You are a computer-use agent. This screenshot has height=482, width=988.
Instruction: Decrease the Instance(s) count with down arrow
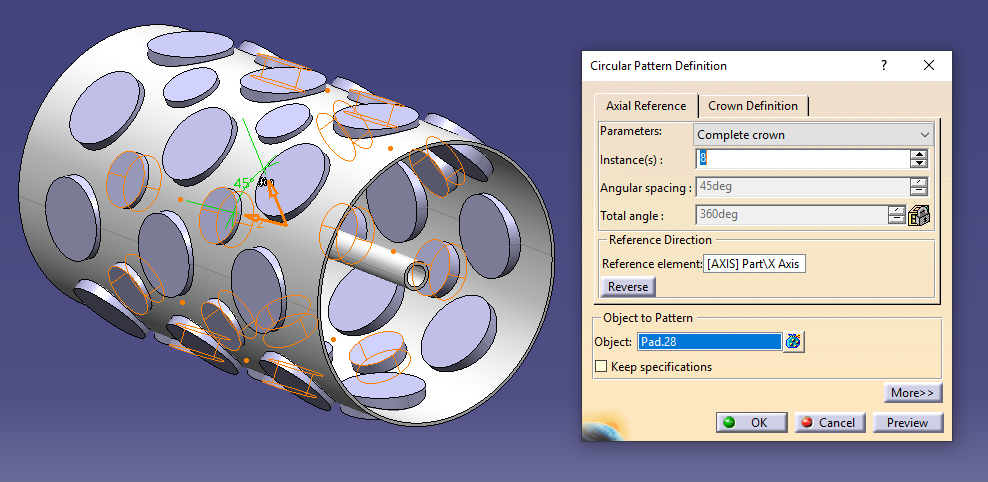tap(919, 163)
